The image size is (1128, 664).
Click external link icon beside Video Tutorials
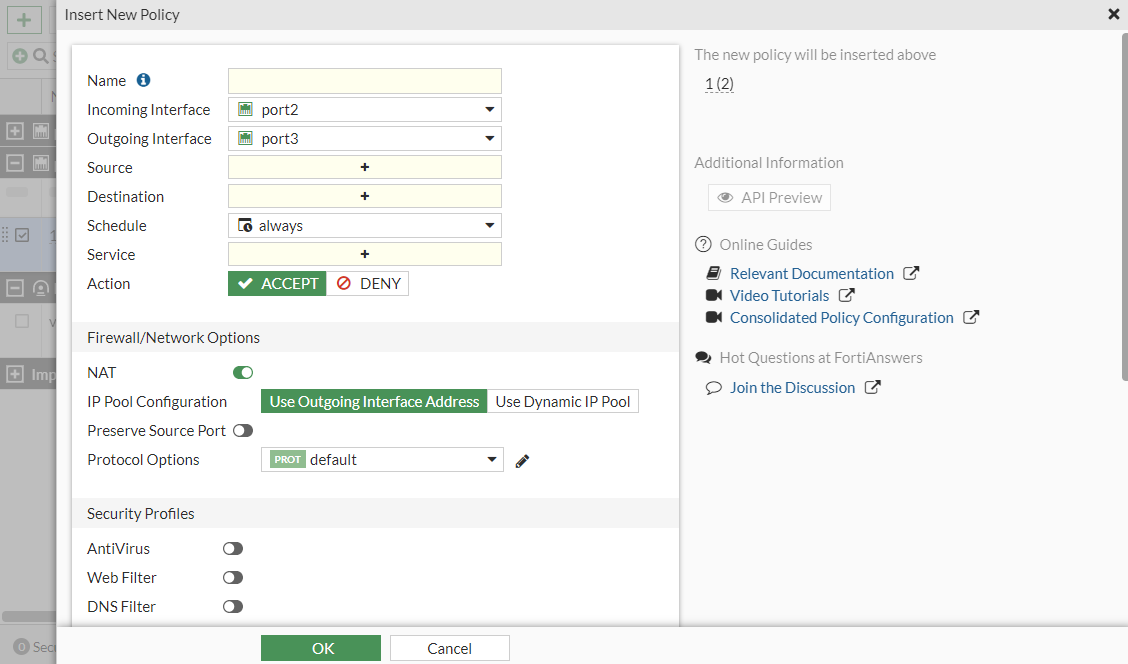click(846, 296)
